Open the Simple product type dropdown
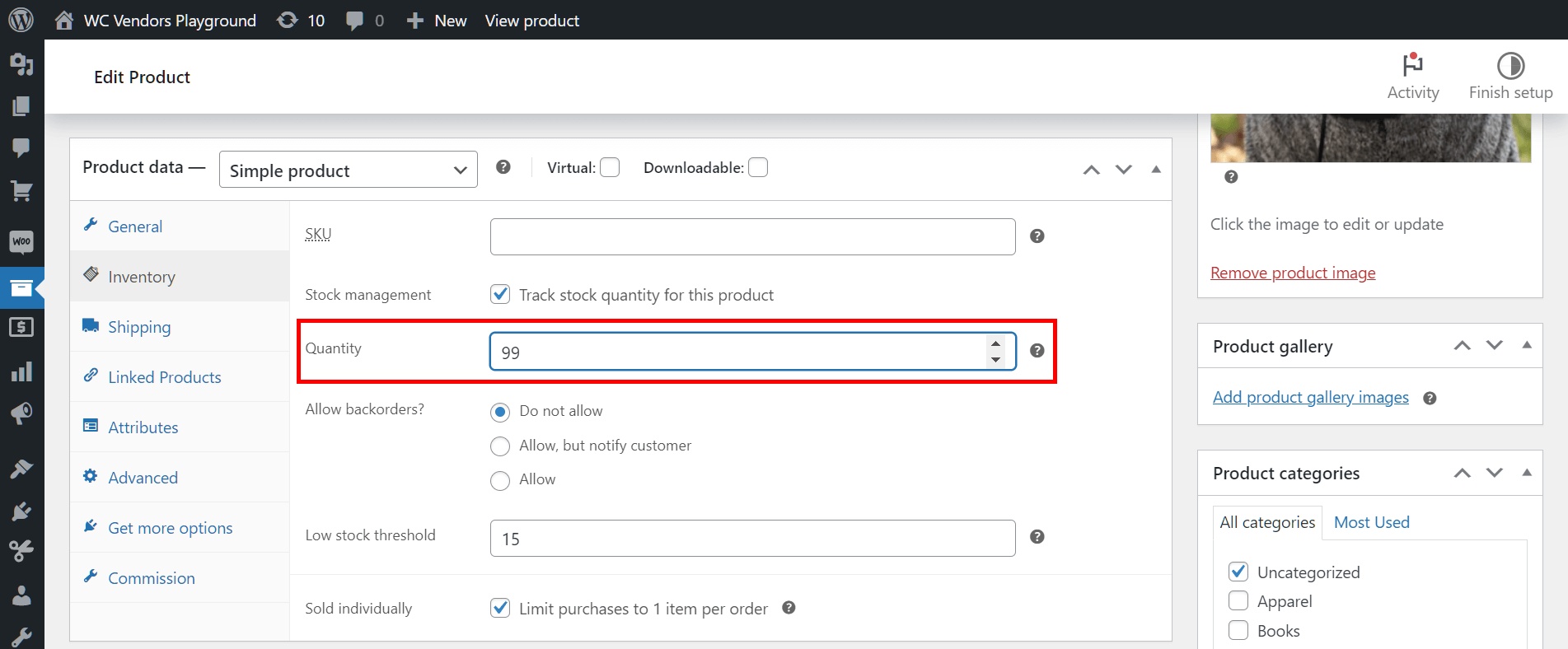Image resolution: width=1568 pixels, height=649 pixels. (348, 170)
